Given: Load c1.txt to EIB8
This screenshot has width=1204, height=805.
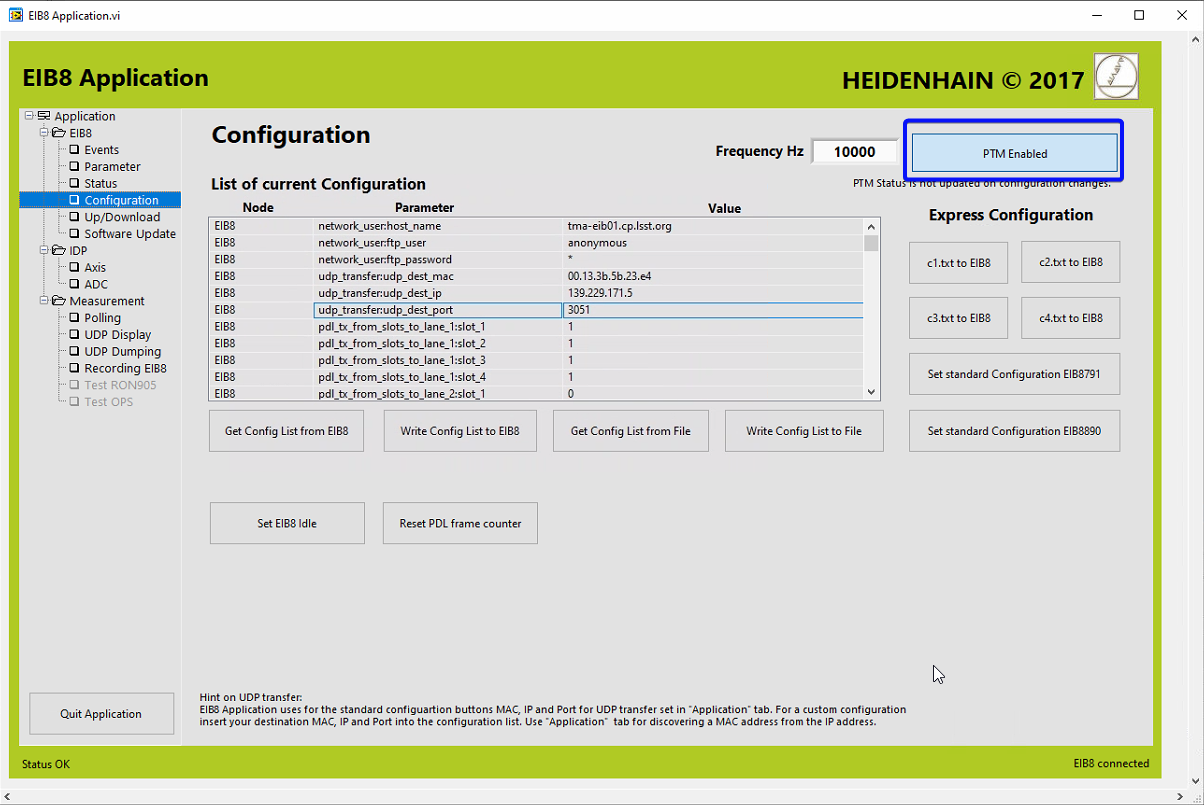Looking at the screenshot, I should coord(959,262).
